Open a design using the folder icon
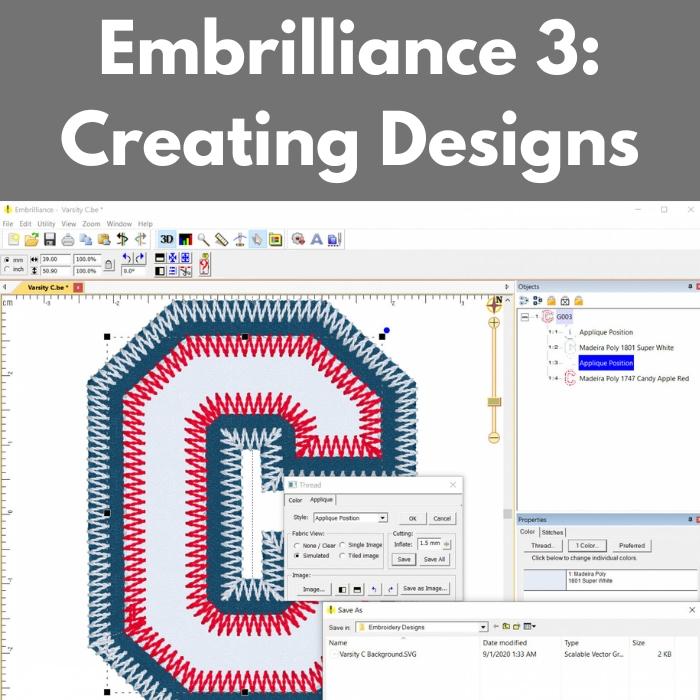The height and width of the screenshot is (700, 700). [x=32, y=240]
